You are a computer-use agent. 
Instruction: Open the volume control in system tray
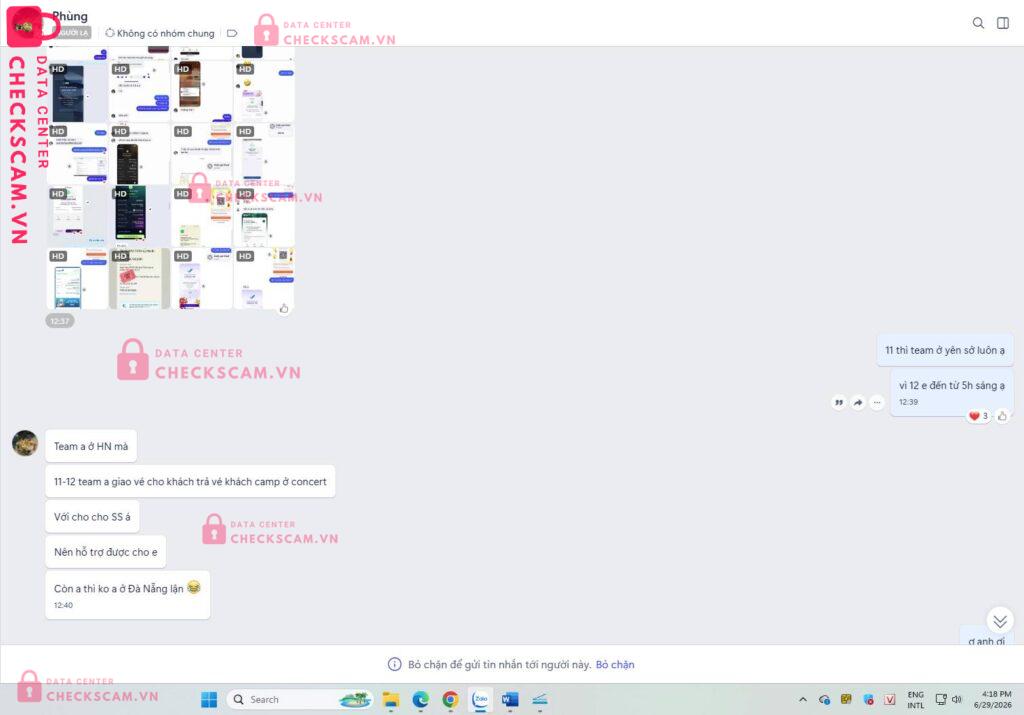pyautogui.click(x=957, y=699)
